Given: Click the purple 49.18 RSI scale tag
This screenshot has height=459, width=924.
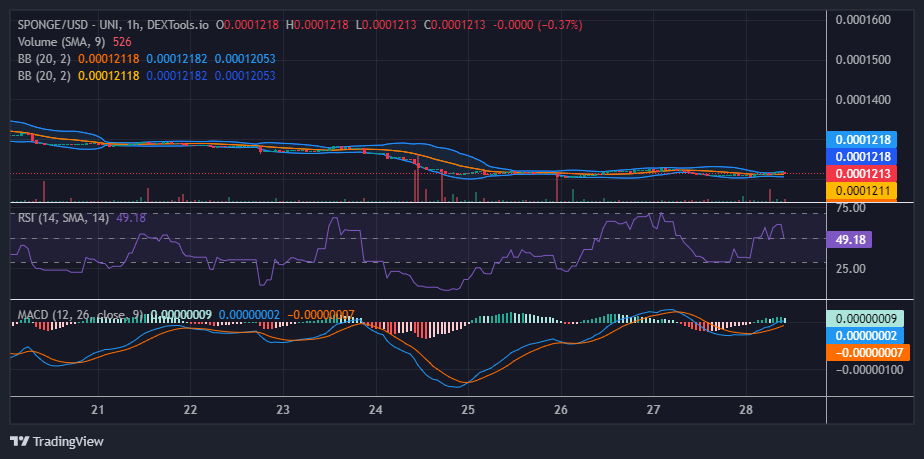Looking at the screenshot, I should [x=849, y=239].
